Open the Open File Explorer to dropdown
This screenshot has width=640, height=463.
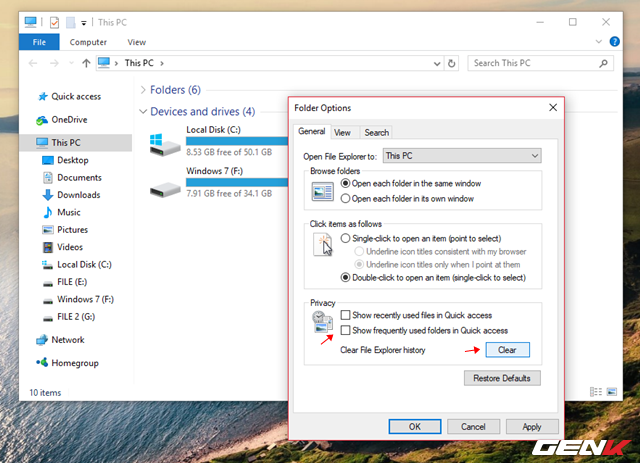click(462, 156)
